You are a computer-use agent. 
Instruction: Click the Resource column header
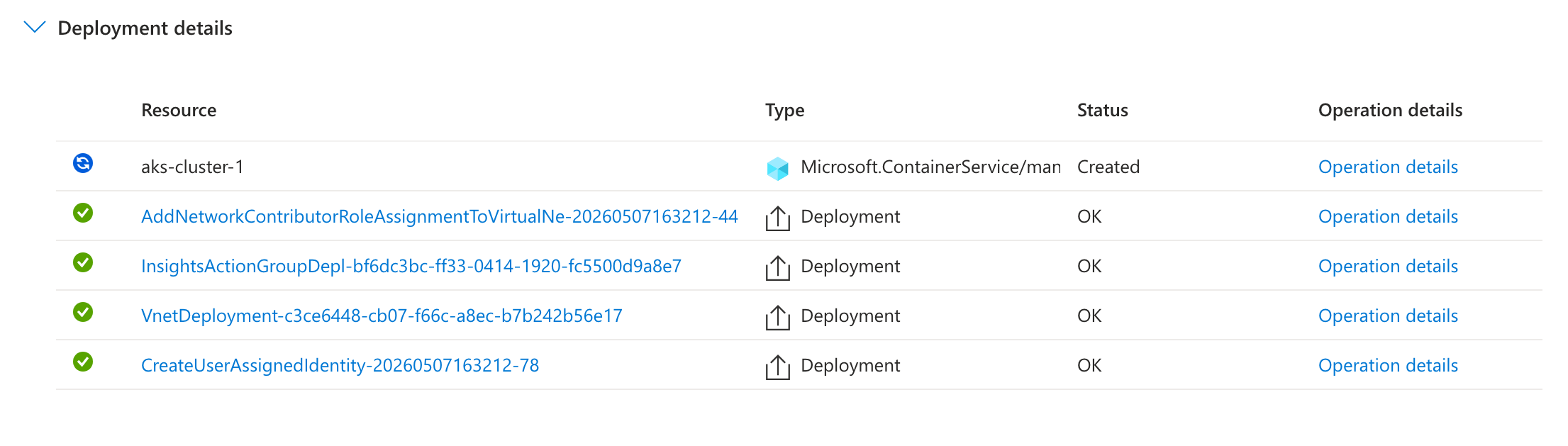pos(179,110)
